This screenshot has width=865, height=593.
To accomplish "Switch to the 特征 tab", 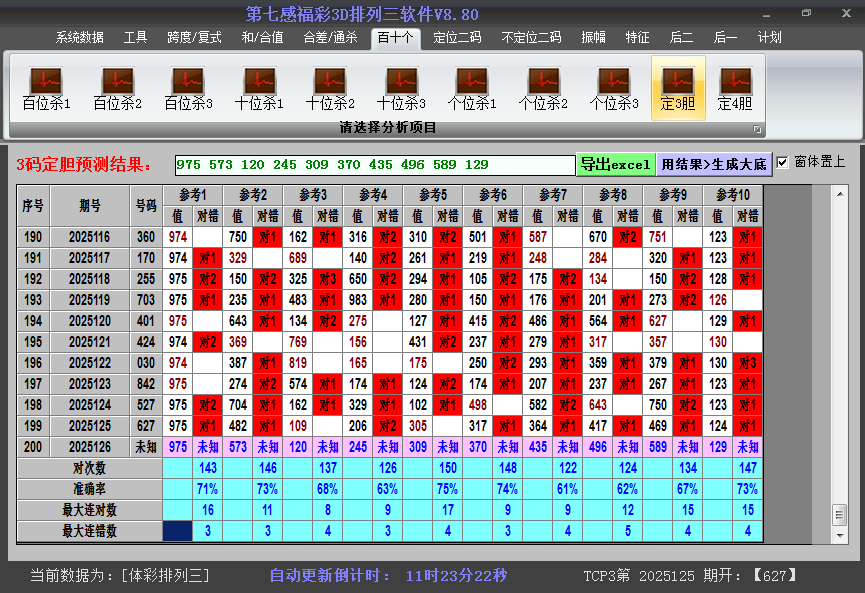I will coord(637,38).
